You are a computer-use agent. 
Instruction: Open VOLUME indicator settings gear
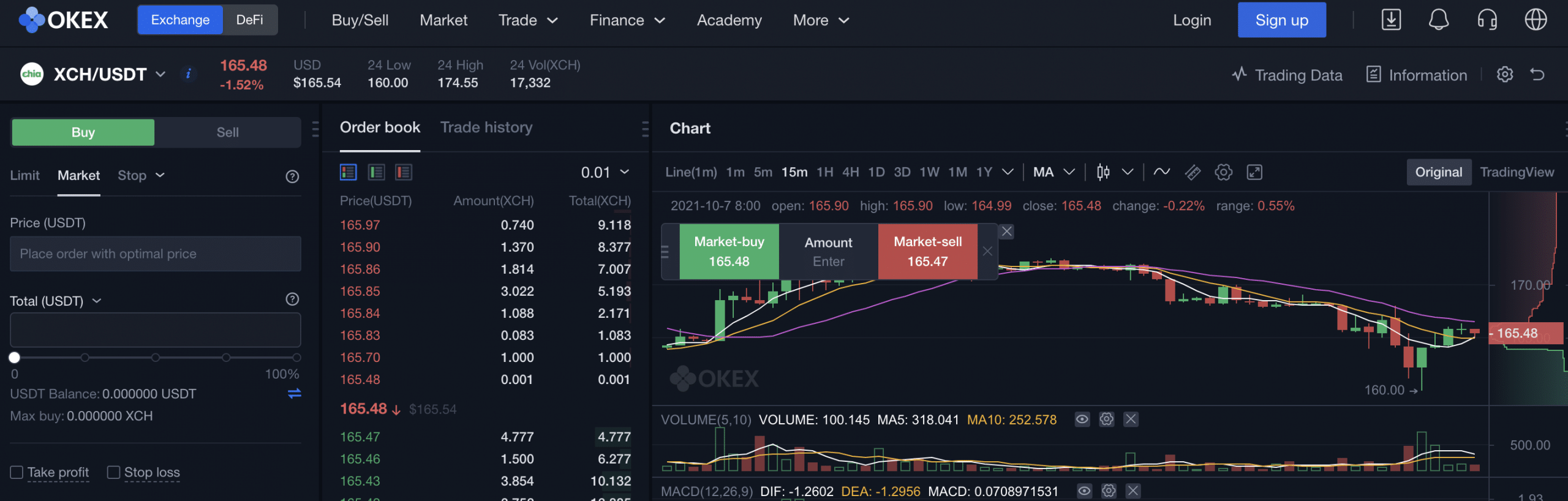pyautogui.click(x=1106, y=420)
